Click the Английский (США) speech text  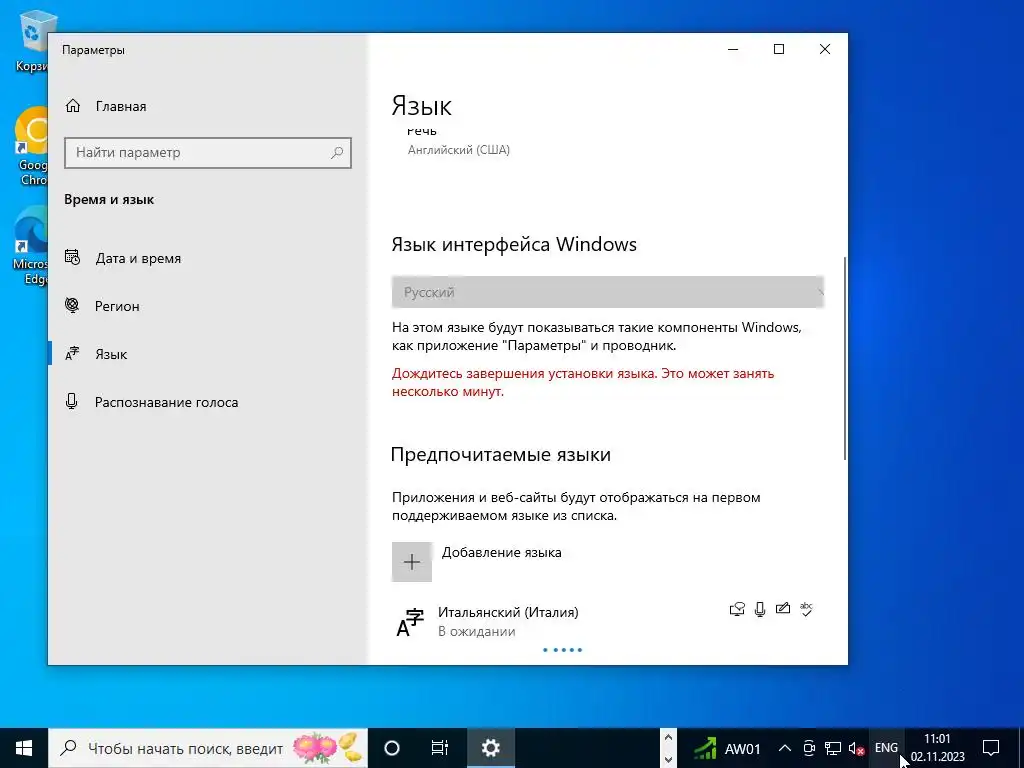(x=458, y=150)
